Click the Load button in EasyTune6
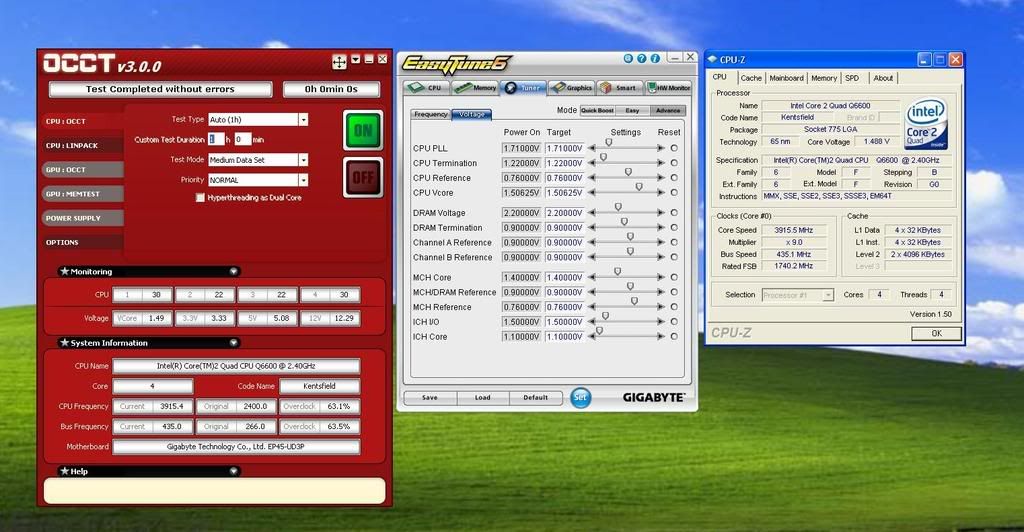The height and width of the screenshot is (532, 1024). tap(483, 398)
